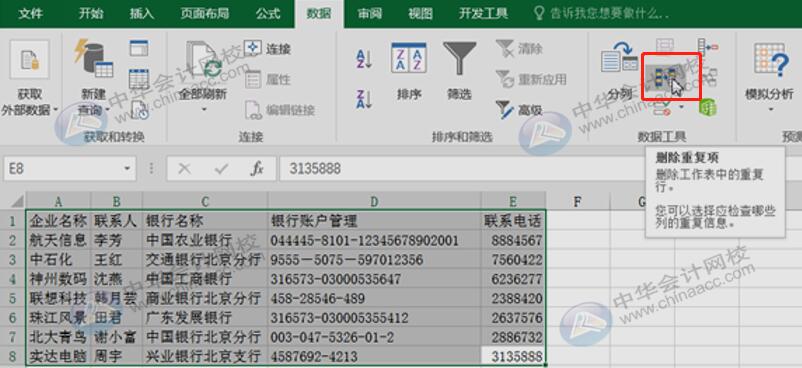Switch to the 公式 formulas tab
802x368 pixels.
coord(269,14)
